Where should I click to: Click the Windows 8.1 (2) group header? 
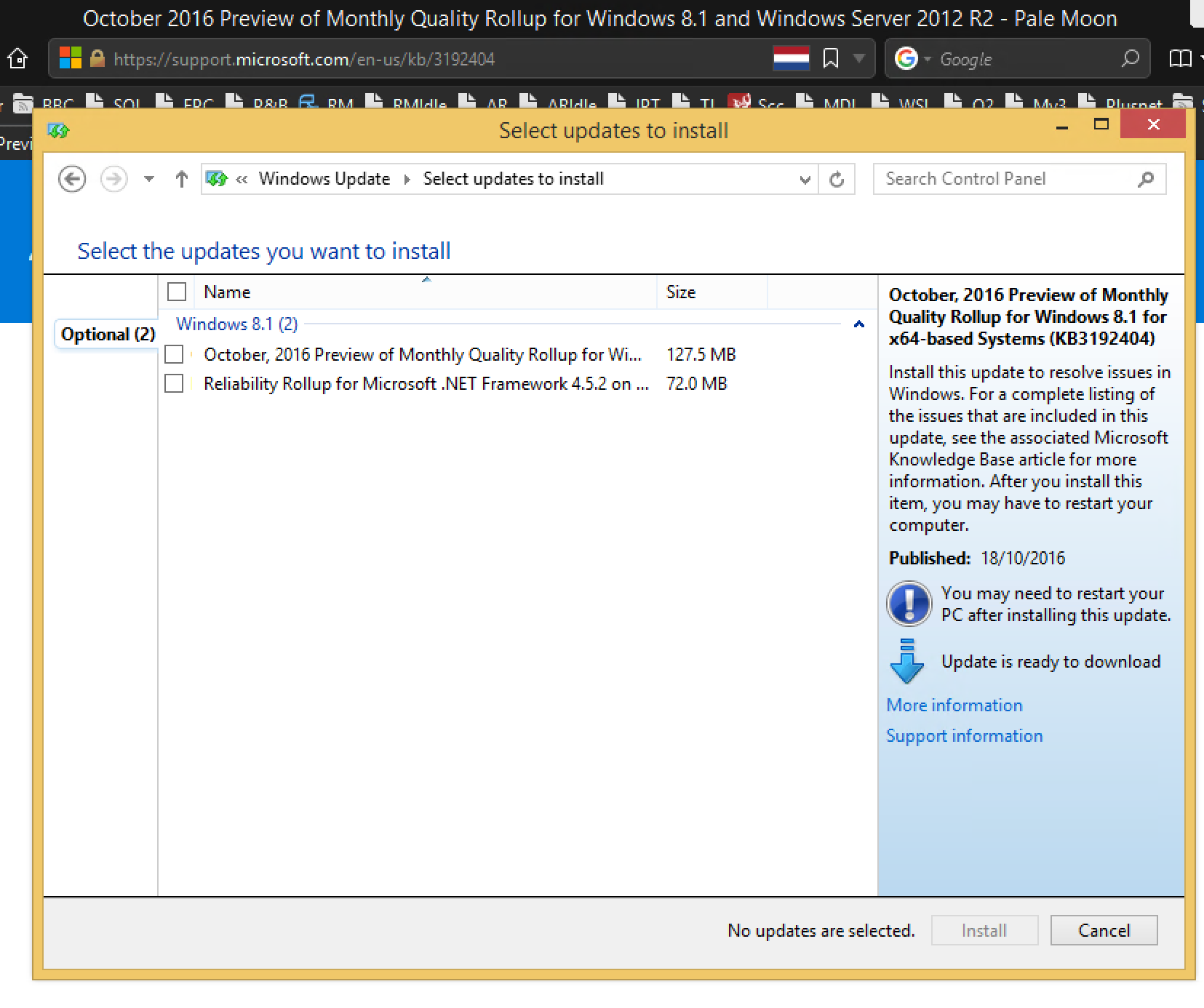point(237,324)
